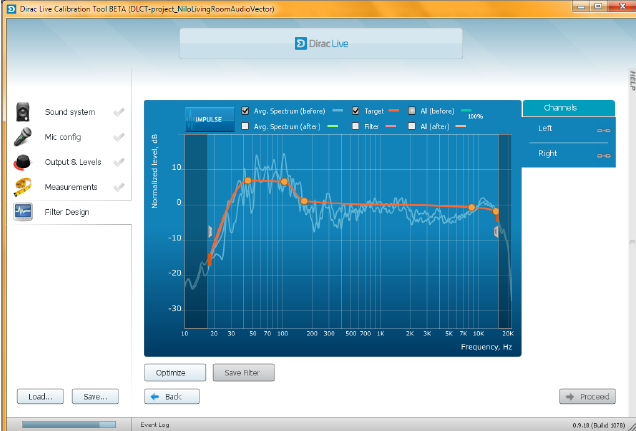Enable the All (after) checkbox
Image resolution: width=636 pixels, height=431 pixels.
tap(412, 126)
